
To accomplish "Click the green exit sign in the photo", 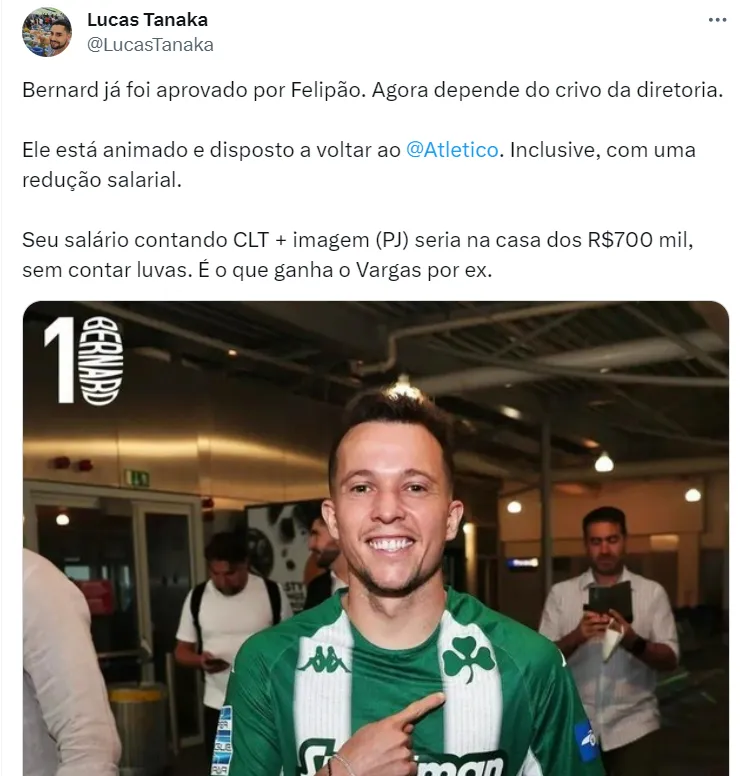I will click(137, 478).
